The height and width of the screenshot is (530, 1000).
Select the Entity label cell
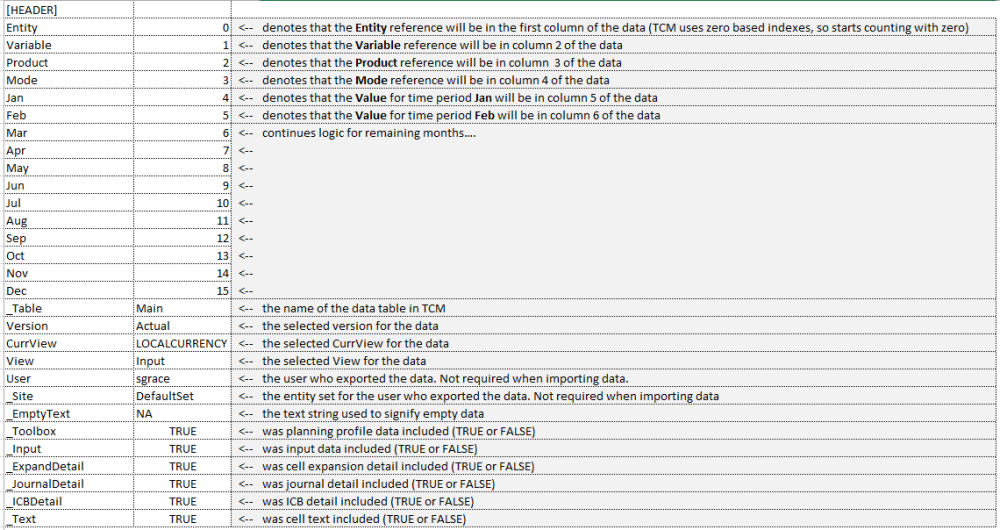68,27
